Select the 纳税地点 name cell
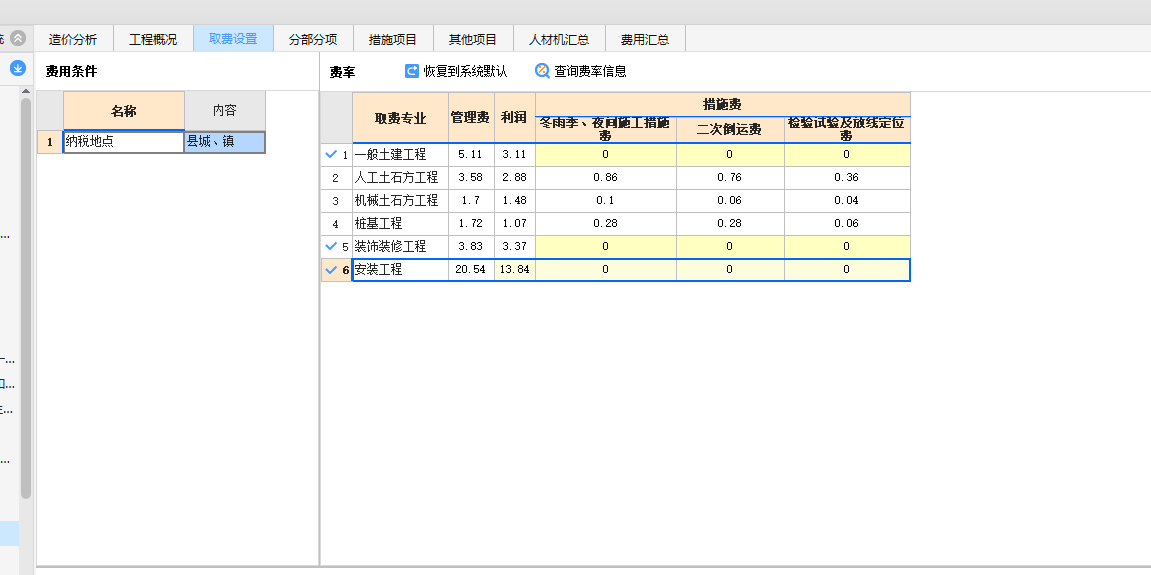 [123, 142]
